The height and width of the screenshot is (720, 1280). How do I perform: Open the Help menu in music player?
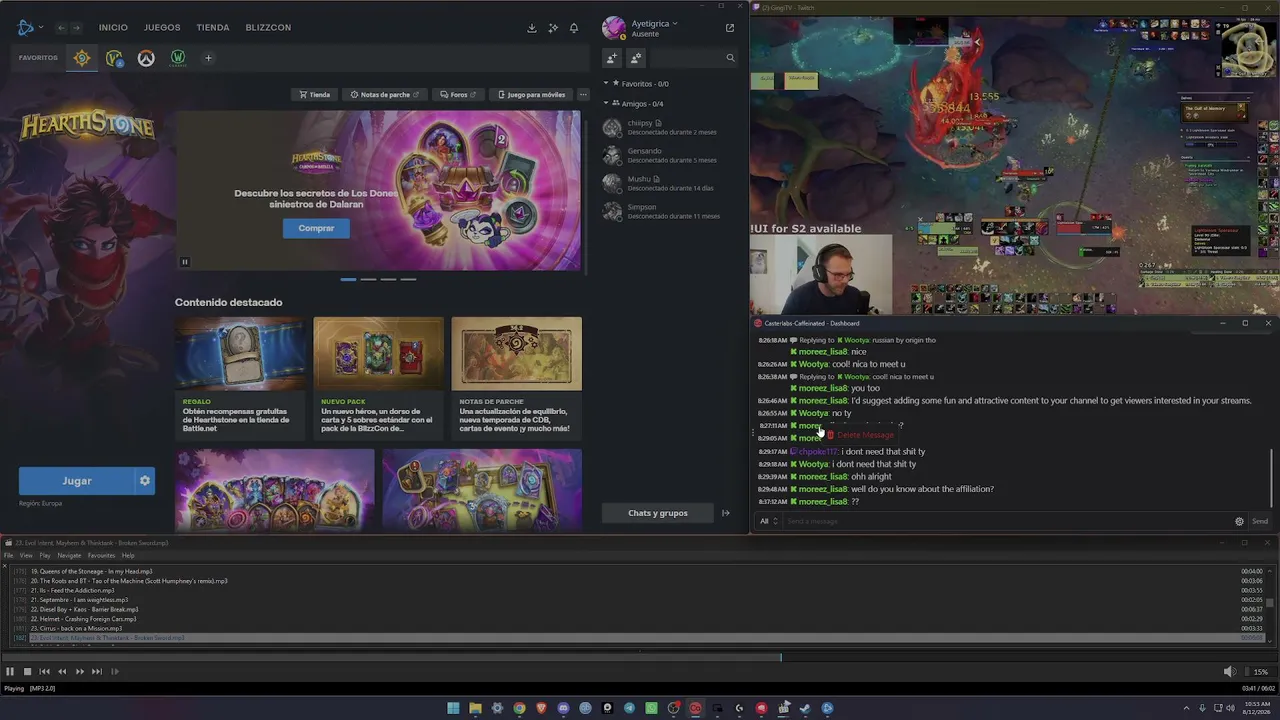128,556
